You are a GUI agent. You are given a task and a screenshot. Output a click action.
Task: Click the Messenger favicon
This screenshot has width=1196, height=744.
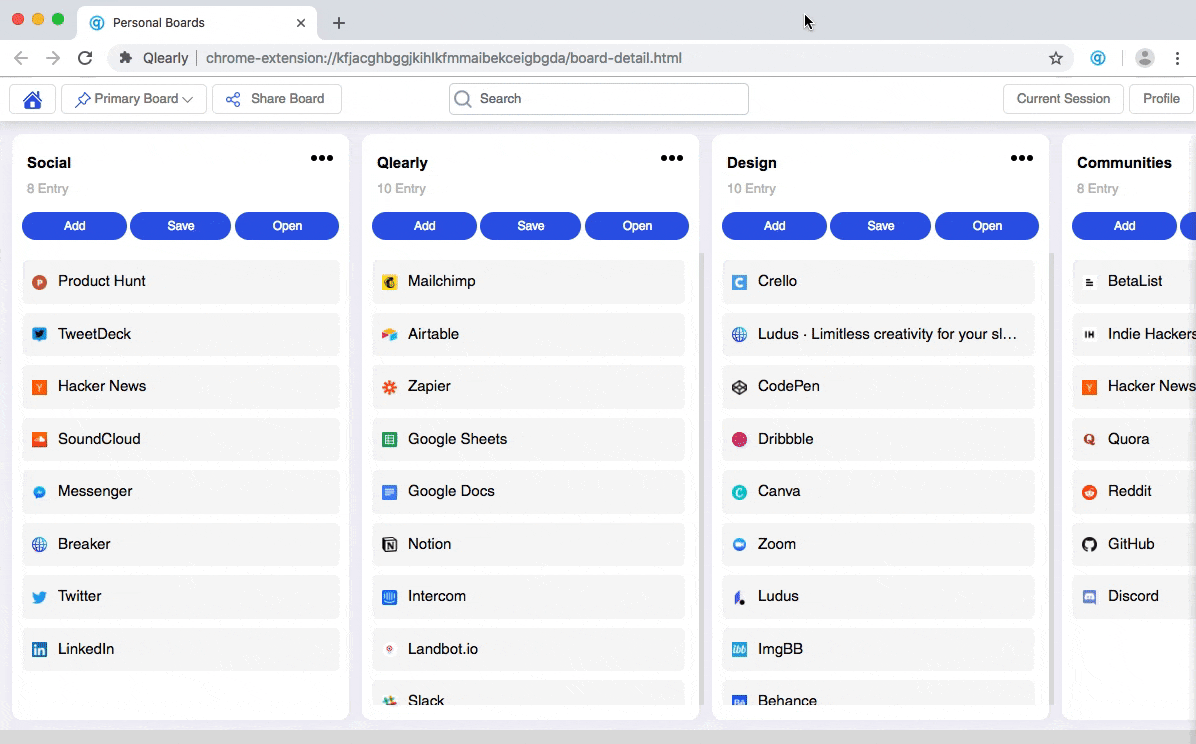tap(40, 492)
